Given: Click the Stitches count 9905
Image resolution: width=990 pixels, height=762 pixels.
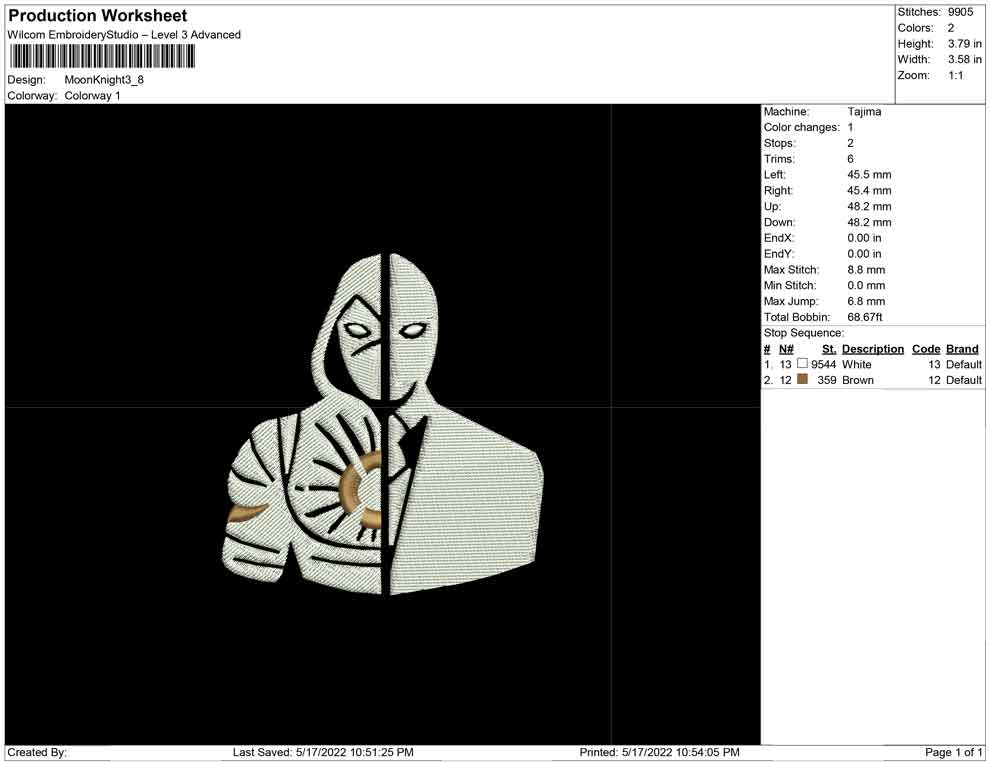Looking at the screenshot, I should tap(960, 12).
